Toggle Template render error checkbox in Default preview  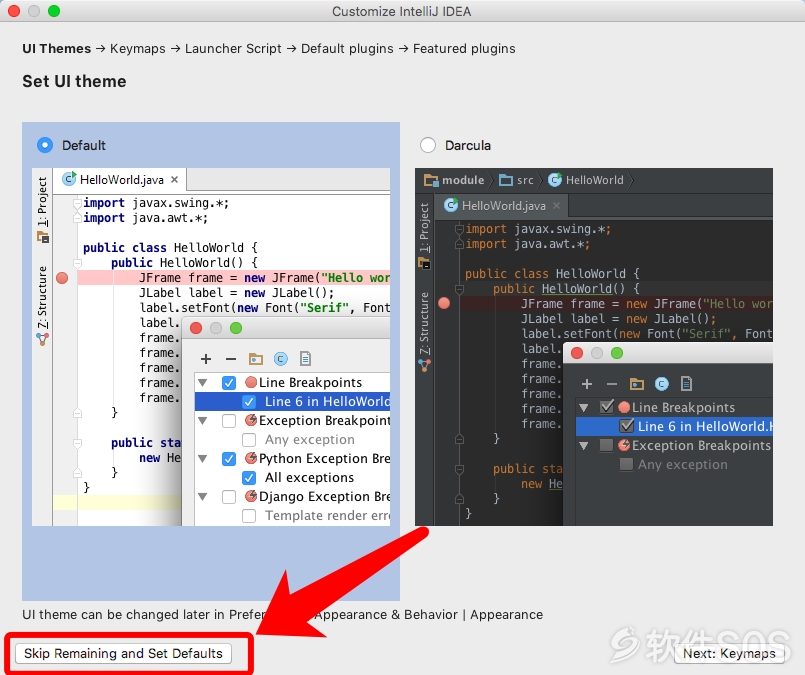click(x=249, y=515)
